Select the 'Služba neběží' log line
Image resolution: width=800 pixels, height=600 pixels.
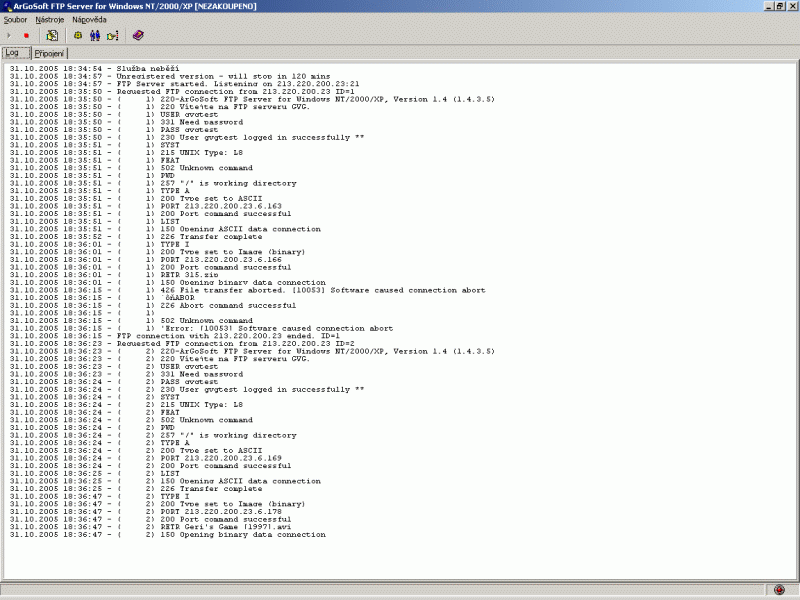pos(94,68)
